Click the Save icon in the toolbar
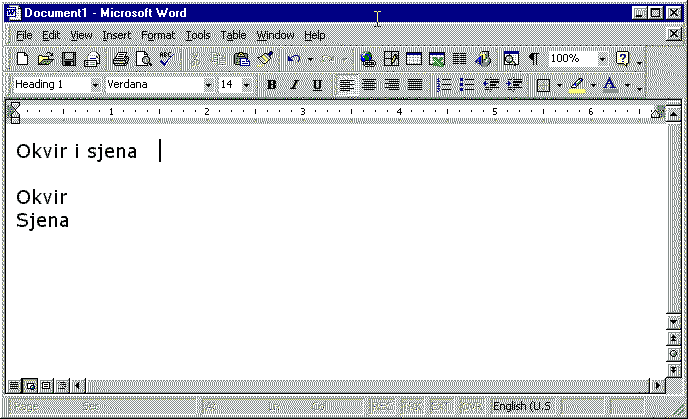Viewport: 688px width, 419px height. point(69,60)
